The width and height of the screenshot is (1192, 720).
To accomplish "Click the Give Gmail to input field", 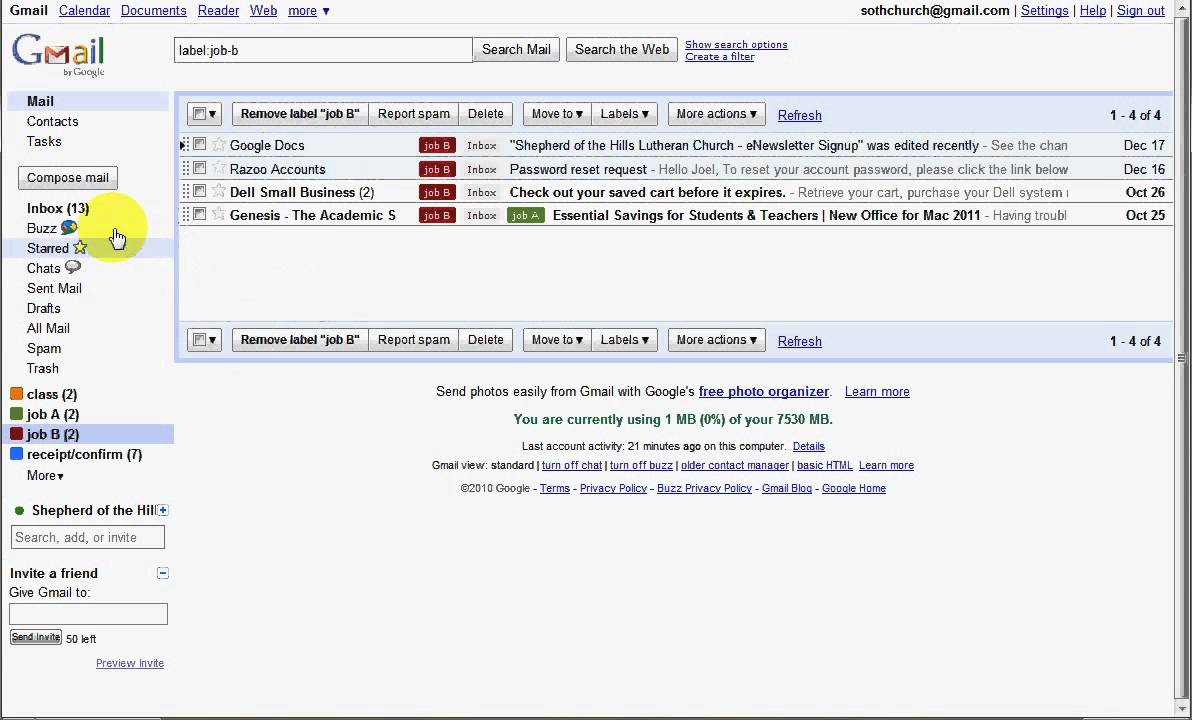I will click(88, 614).
